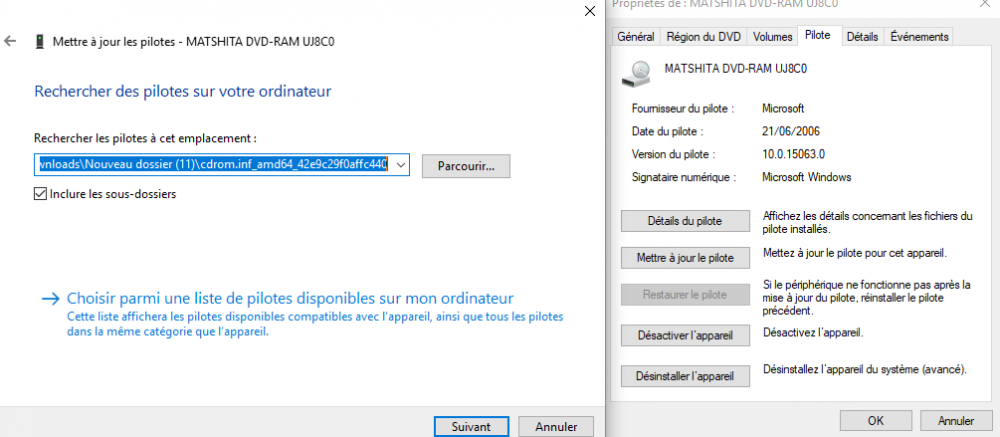The width and height of the screenshot is (1000, 437).
Task: Click the Properties dialog title bar text
Action: [x=724, y=4]
